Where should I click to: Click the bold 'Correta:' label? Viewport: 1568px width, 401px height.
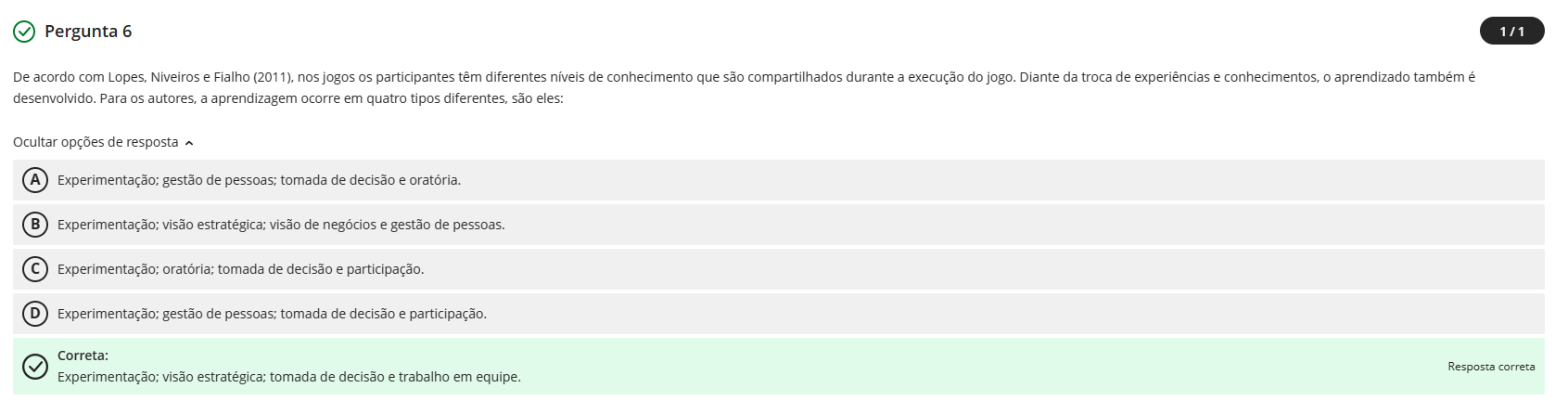(83, 356)
